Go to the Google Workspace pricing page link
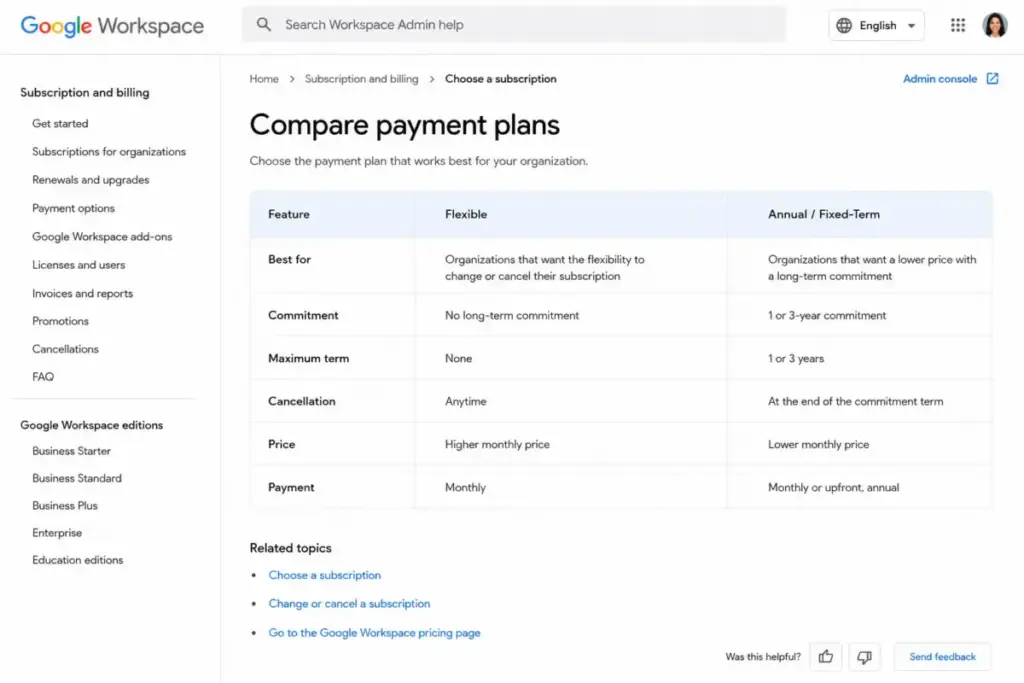 [374, 633]
